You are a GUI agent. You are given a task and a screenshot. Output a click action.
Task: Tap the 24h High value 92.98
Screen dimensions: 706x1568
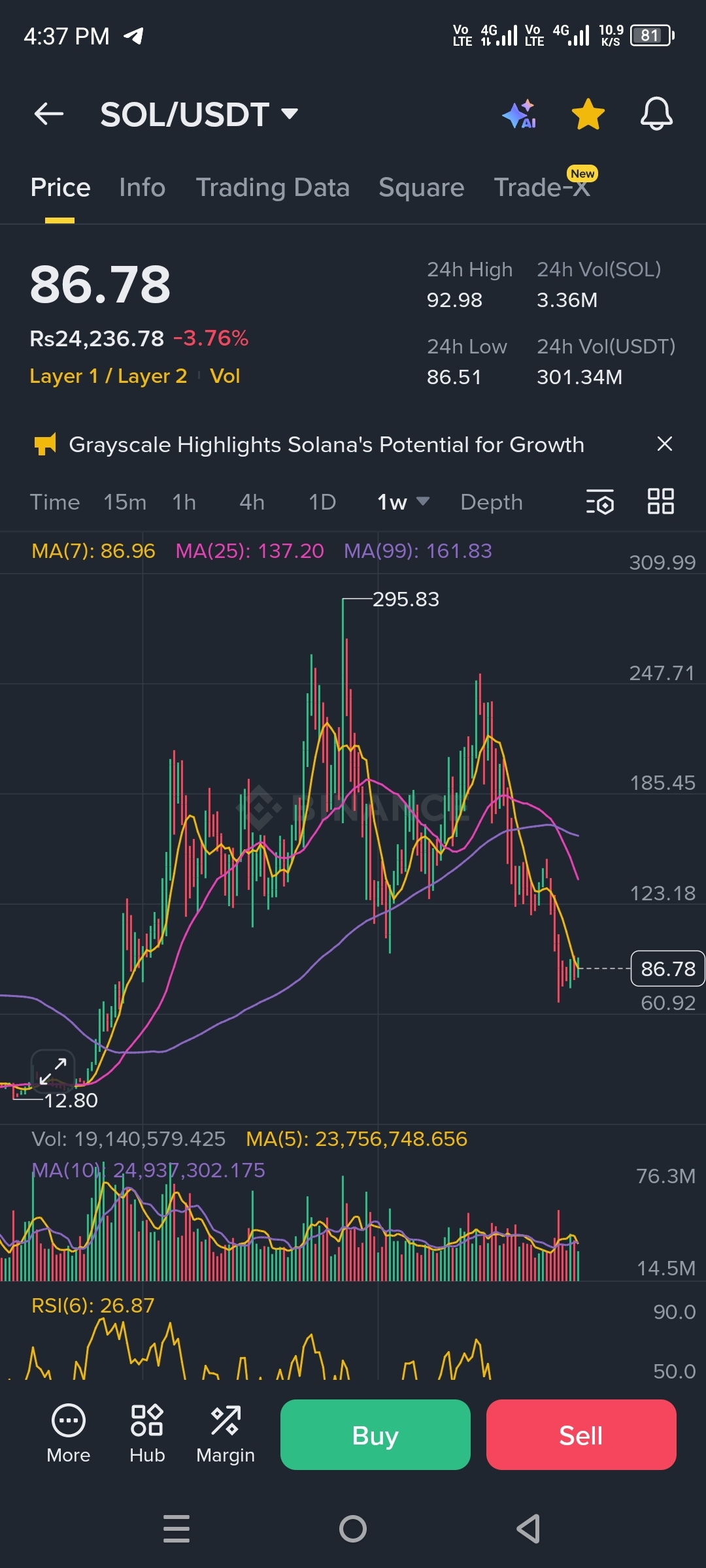(454, 301)
